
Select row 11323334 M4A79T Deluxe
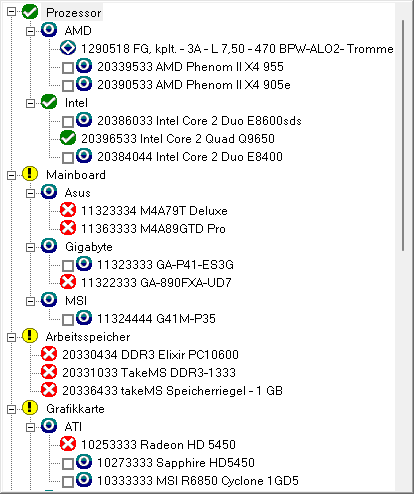point(154,211)
